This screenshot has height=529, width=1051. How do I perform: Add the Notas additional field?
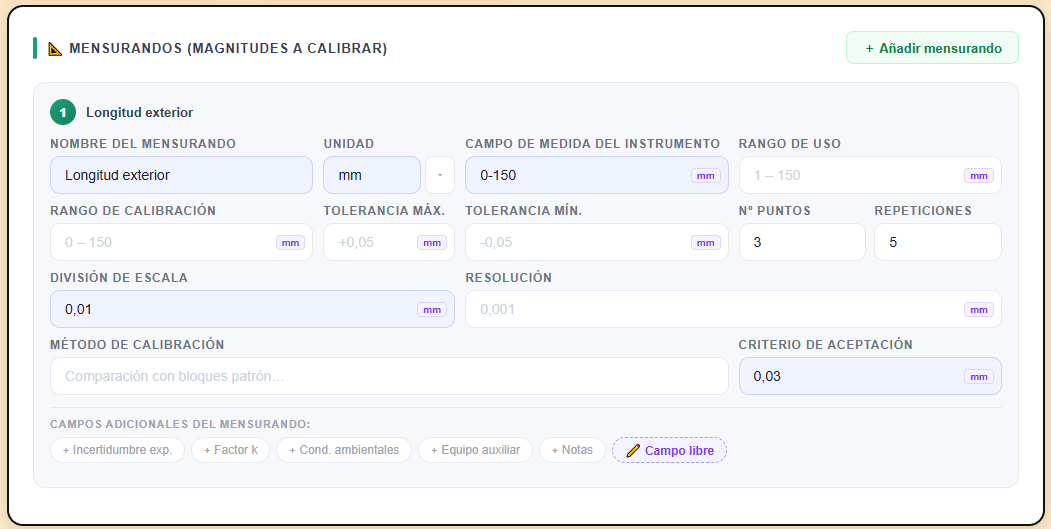[572, 450]
